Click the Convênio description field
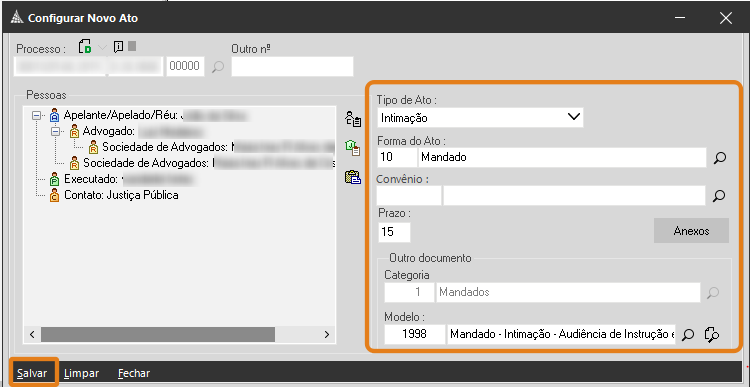This screenshot has width=750, height=387. (574, 196)
